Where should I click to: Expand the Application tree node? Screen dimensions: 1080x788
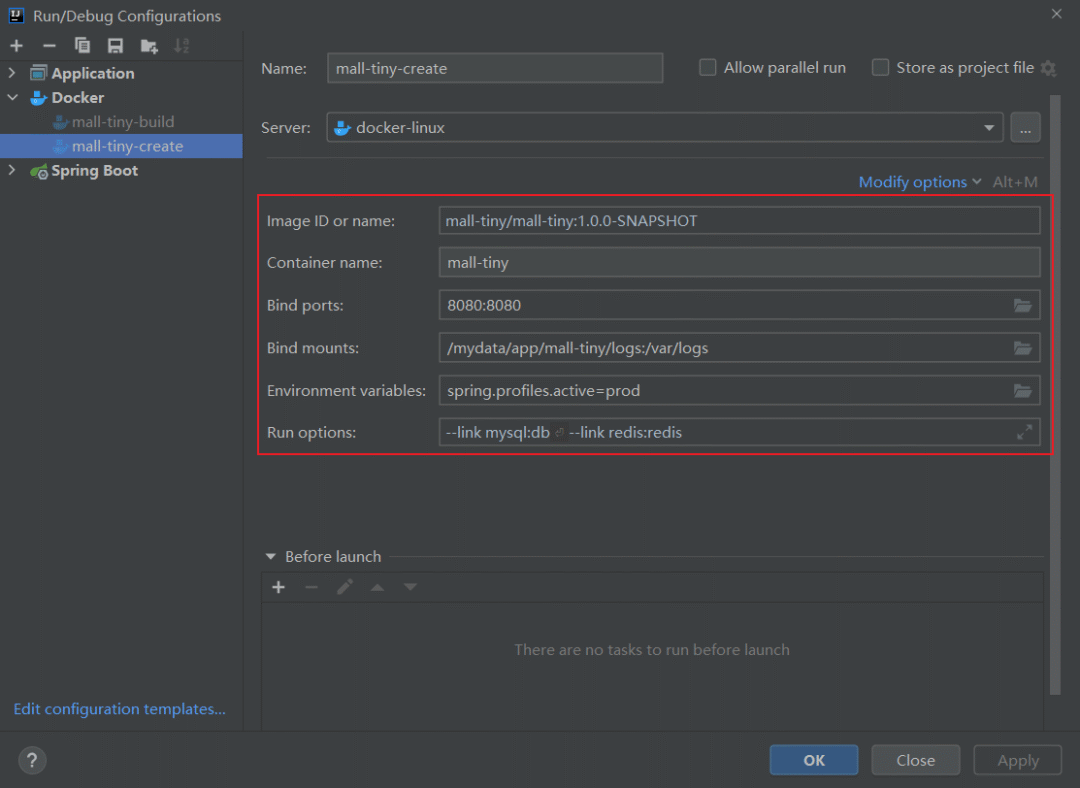coord(12,72)
